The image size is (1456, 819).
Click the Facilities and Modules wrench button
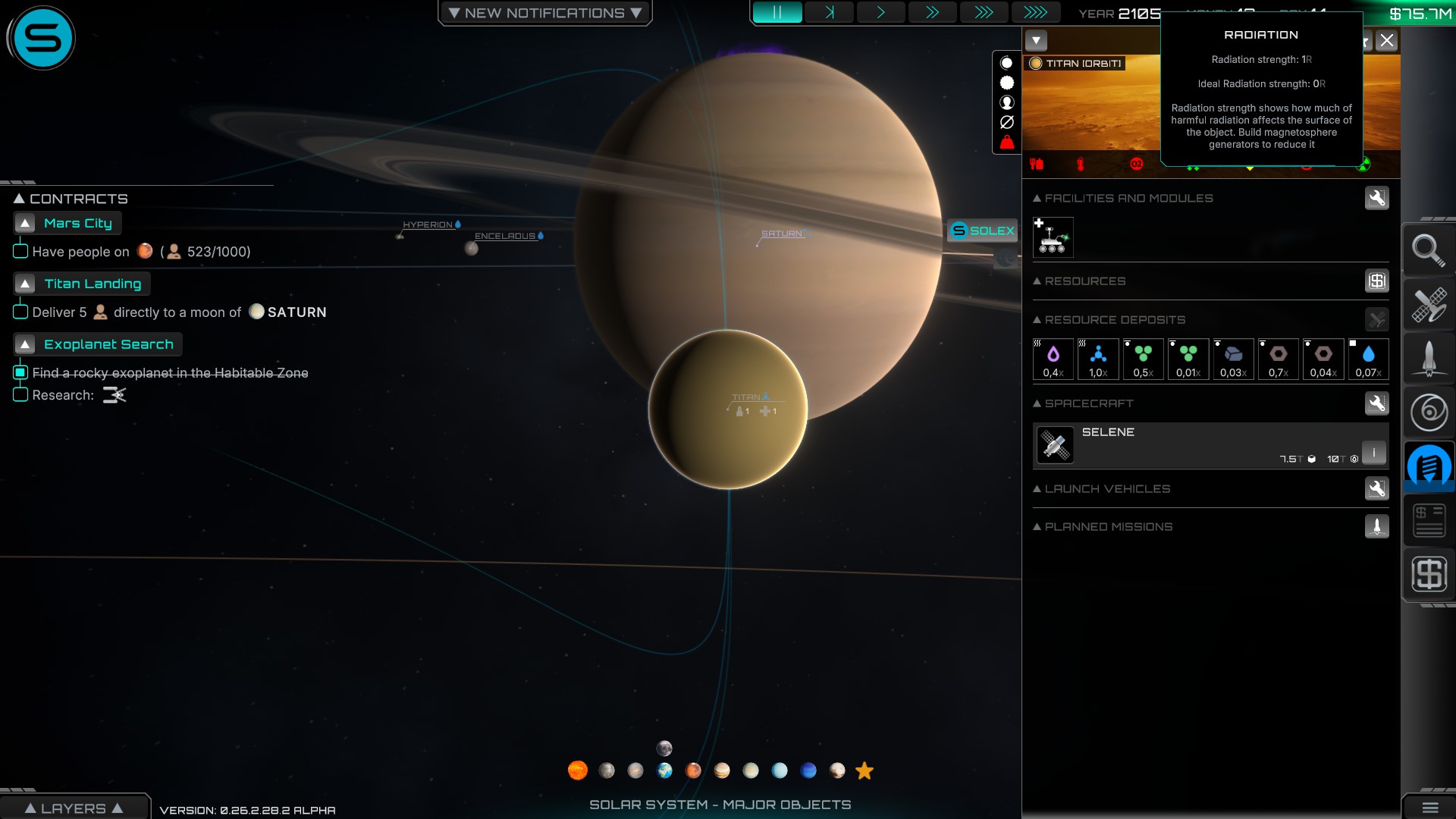pyautogui.click(x=1376, y=198)
